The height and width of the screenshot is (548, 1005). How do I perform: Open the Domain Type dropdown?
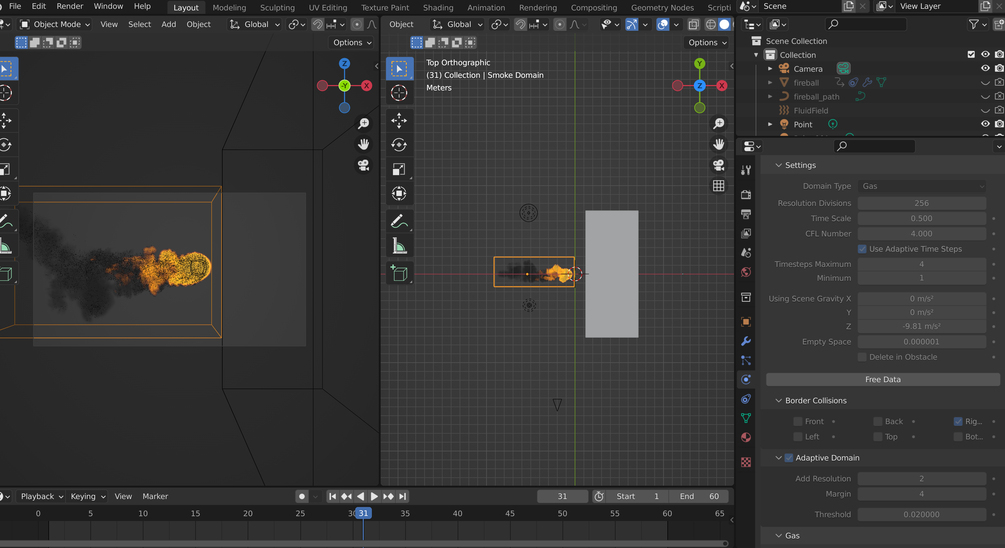point(921,186)
